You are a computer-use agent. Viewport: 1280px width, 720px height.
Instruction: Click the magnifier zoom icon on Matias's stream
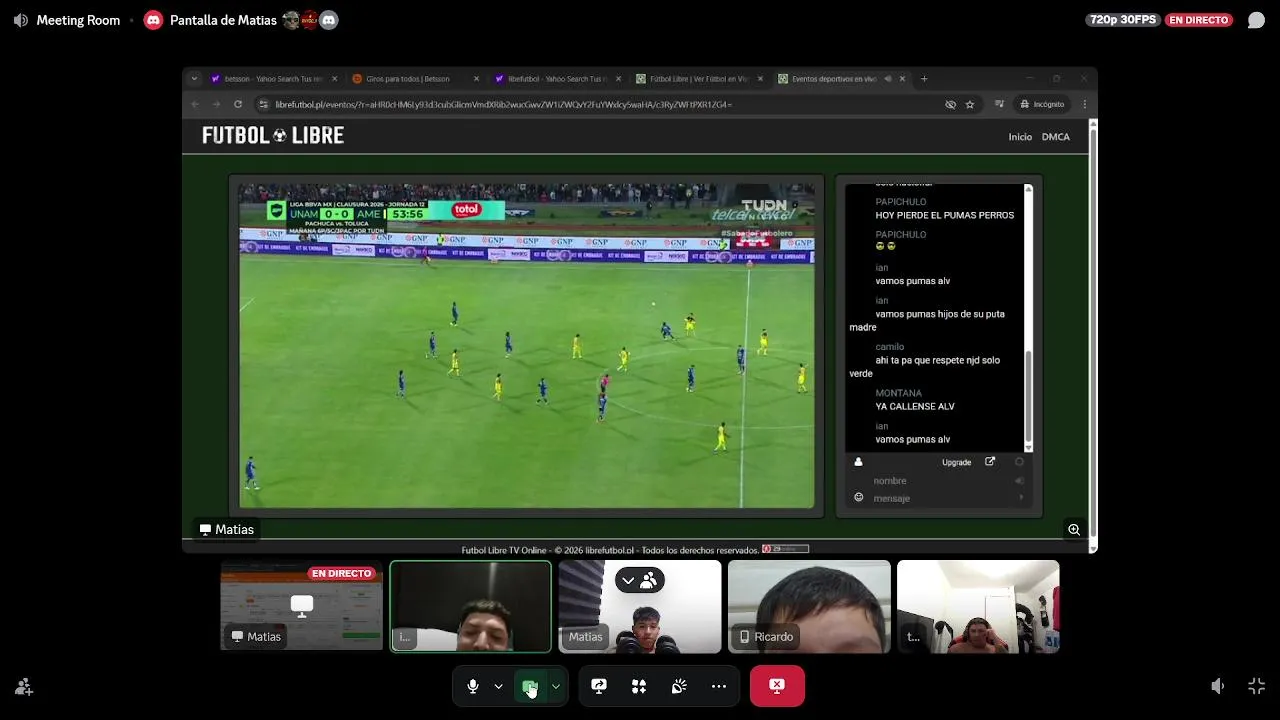click(1074, 530)
